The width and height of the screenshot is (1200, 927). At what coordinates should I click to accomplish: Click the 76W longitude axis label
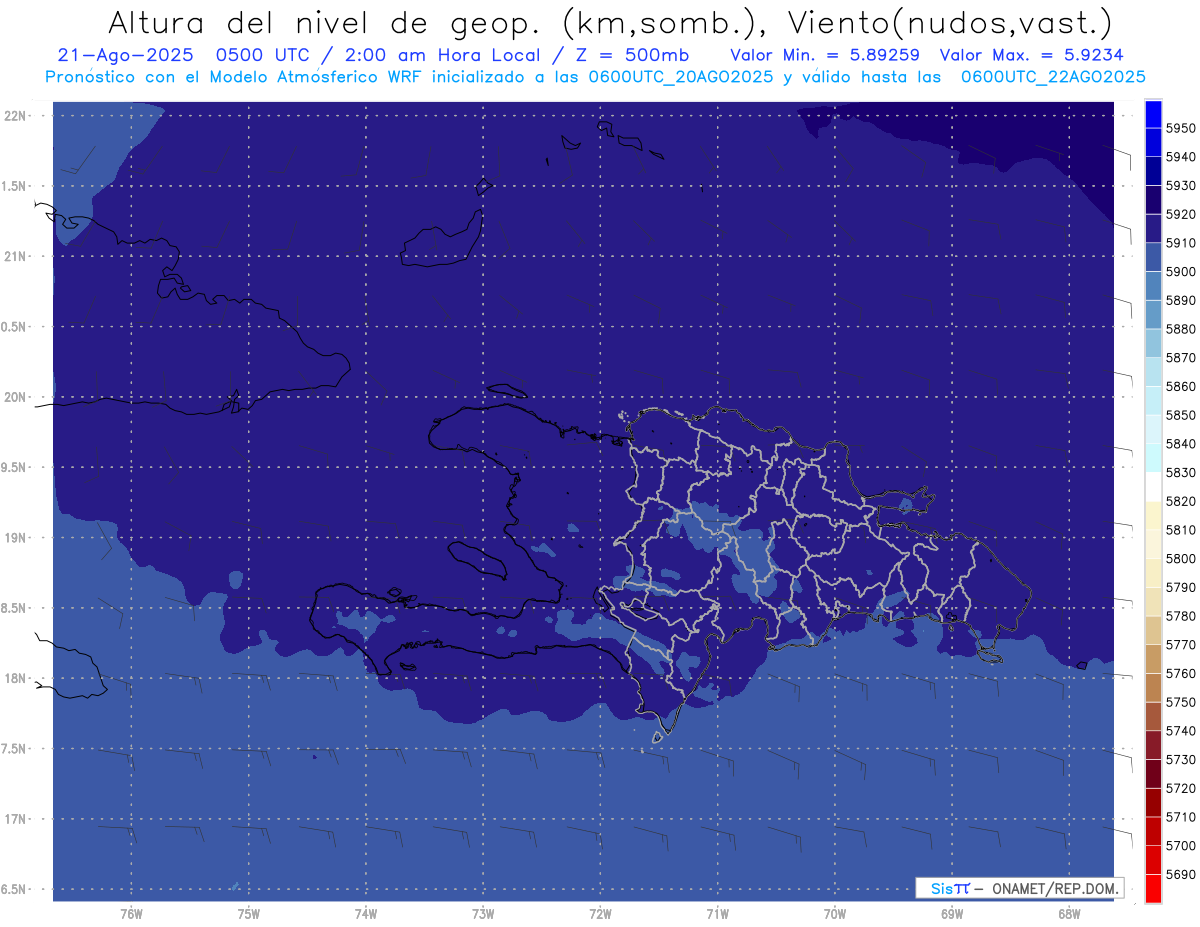[131, 913]
